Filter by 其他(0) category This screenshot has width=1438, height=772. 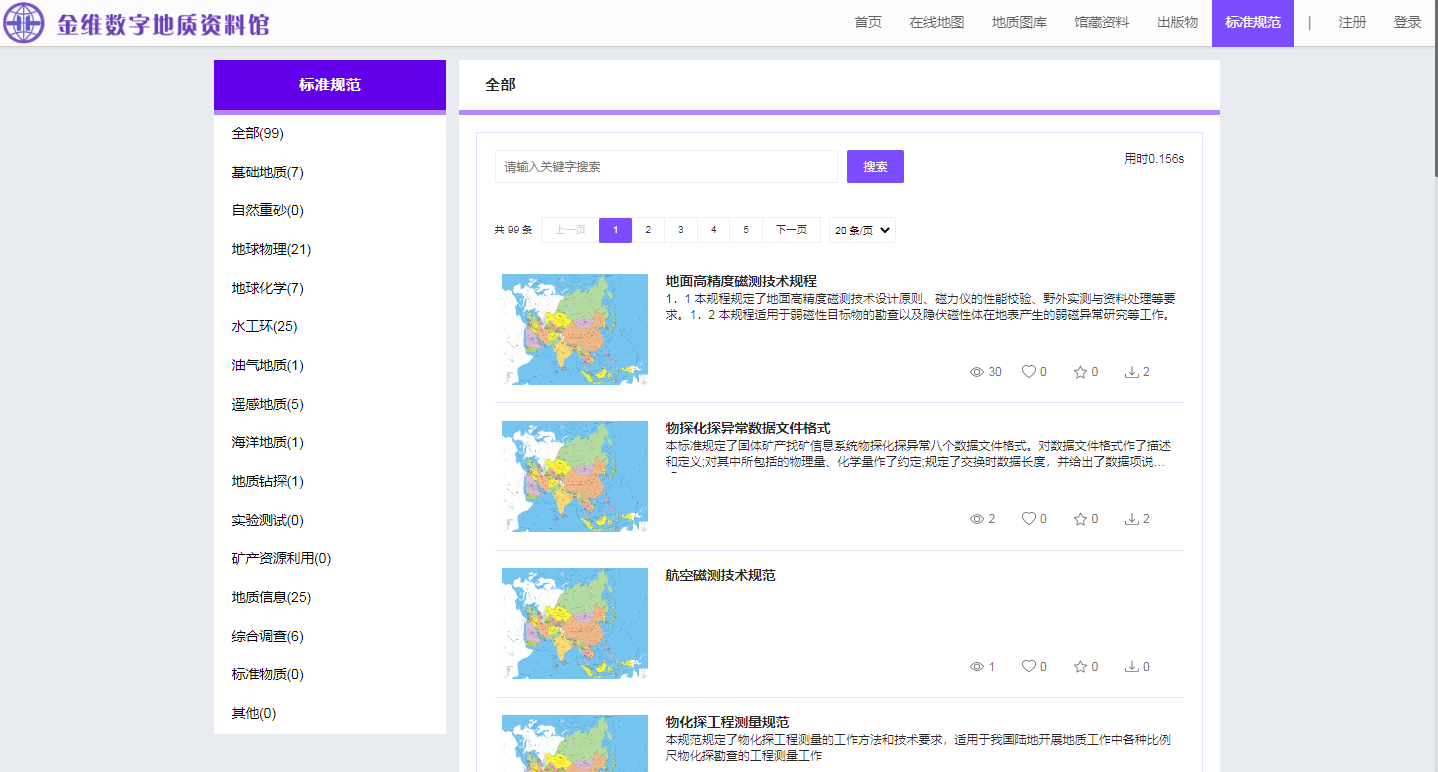pyautogui.click(x=254, y=713)
